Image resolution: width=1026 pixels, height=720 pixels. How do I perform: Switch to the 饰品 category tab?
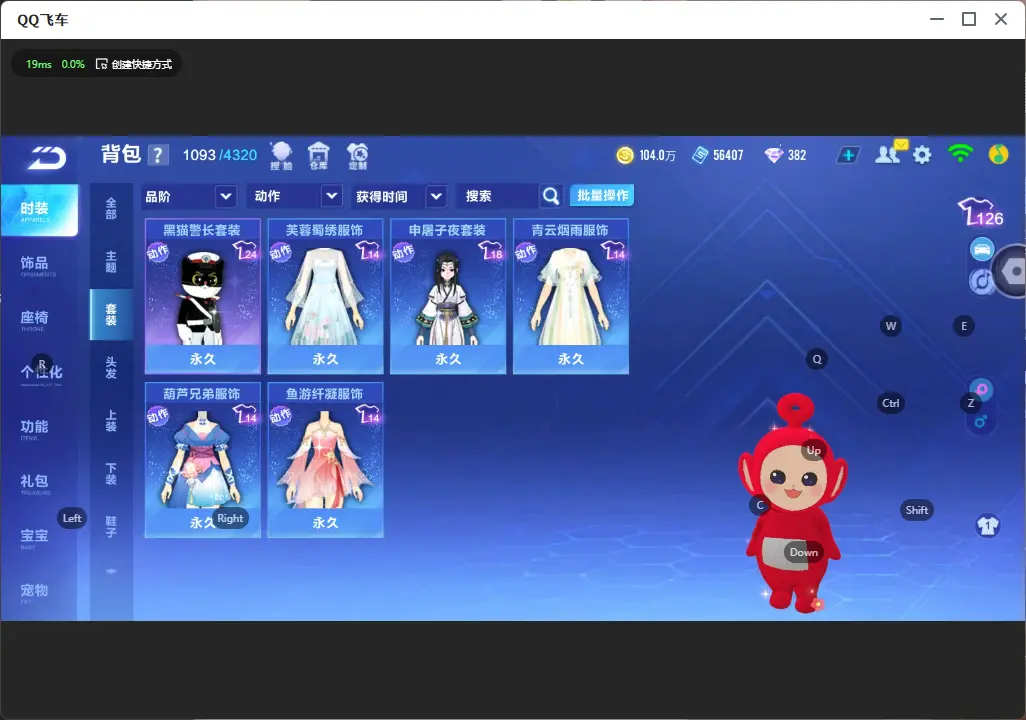pos(38,264)
